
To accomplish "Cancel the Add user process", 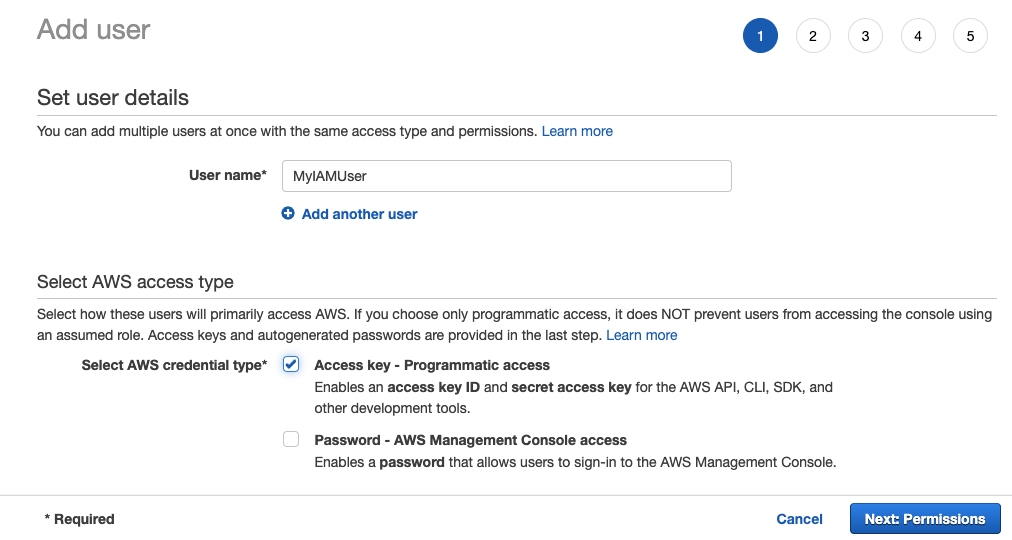I will [x=799, y=519].
